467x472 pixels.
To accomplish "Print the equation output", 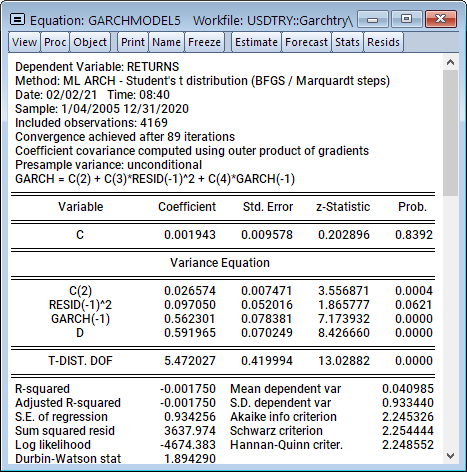I will tap(133, 42).
